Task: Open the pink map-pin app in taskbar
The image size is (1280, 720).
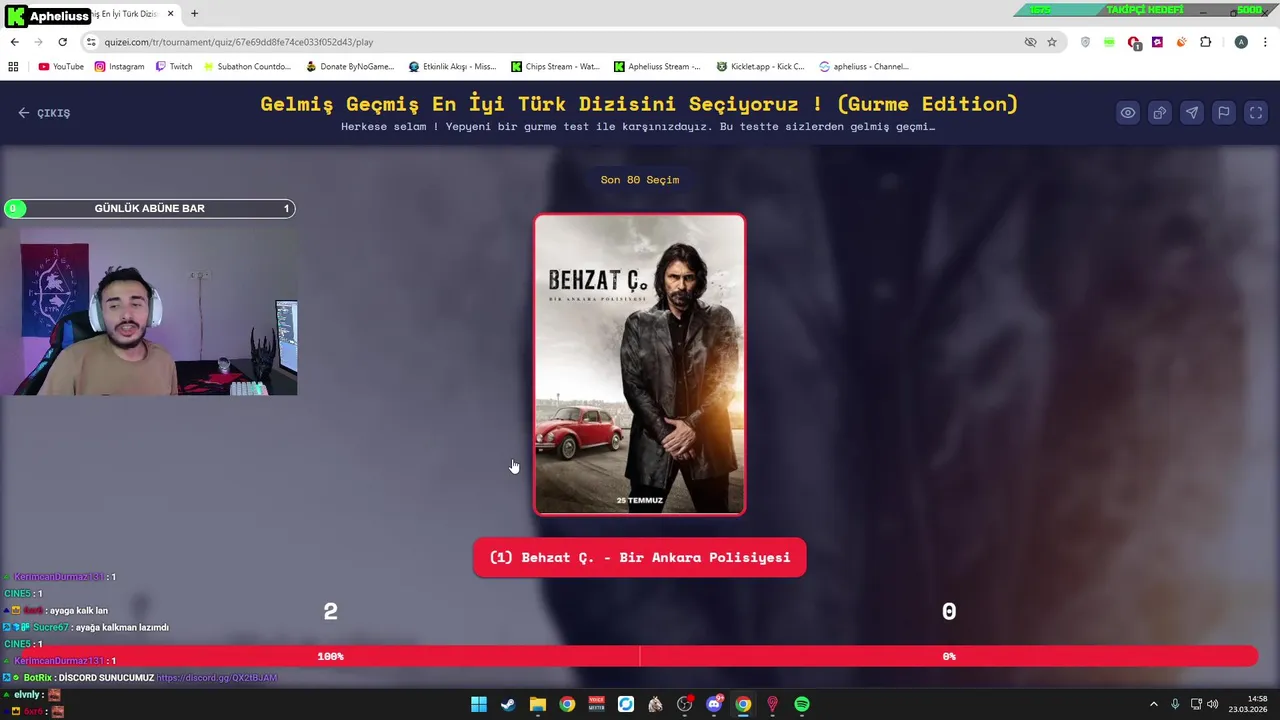Action: tap(772, 704)
